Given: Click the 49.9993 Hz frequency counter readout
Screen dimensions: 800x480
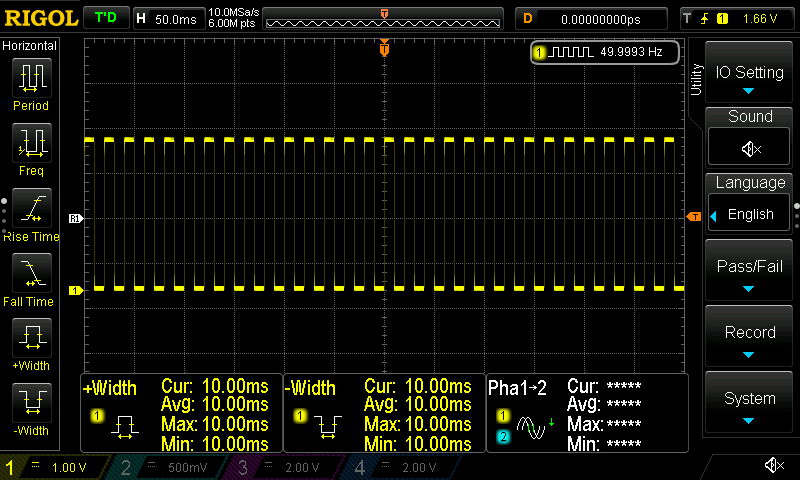Looking at the screenshot, I should coord(606,51).
